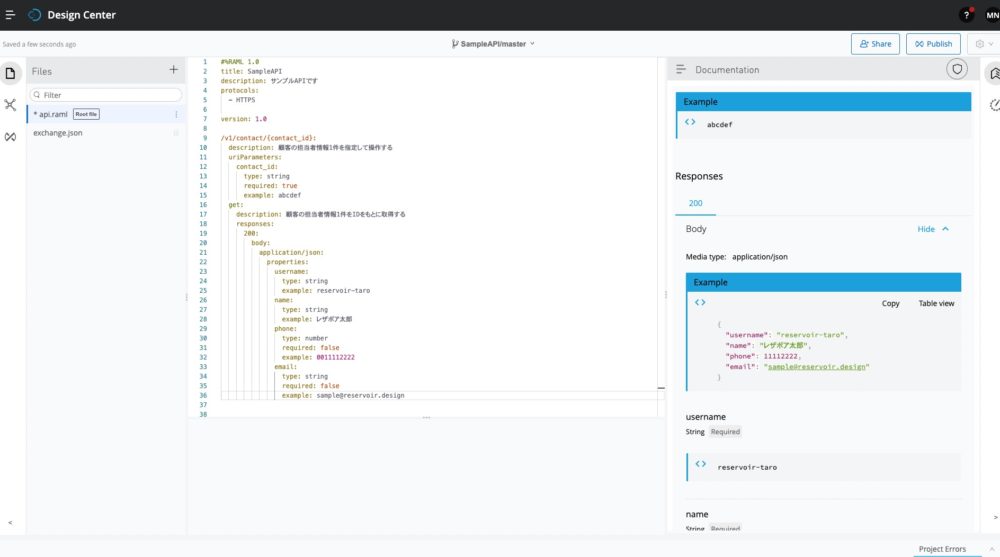Click the Files panel heading
Screen dimensions: 1000x557
click(x=41, y=71)
